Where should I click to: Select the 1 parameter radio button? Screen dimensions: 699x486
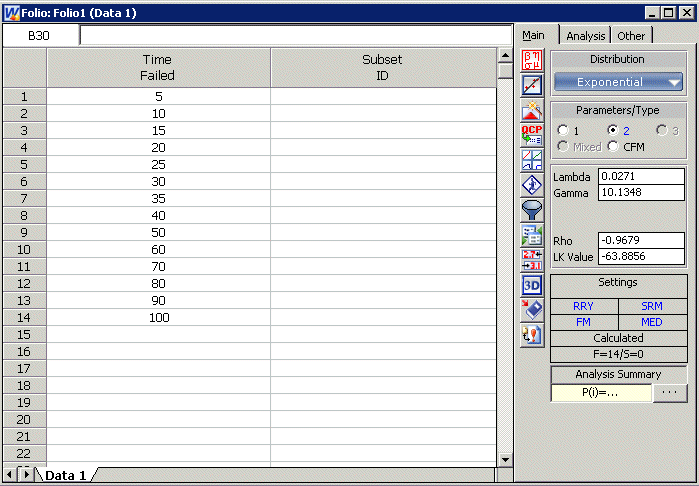point(563,131)
